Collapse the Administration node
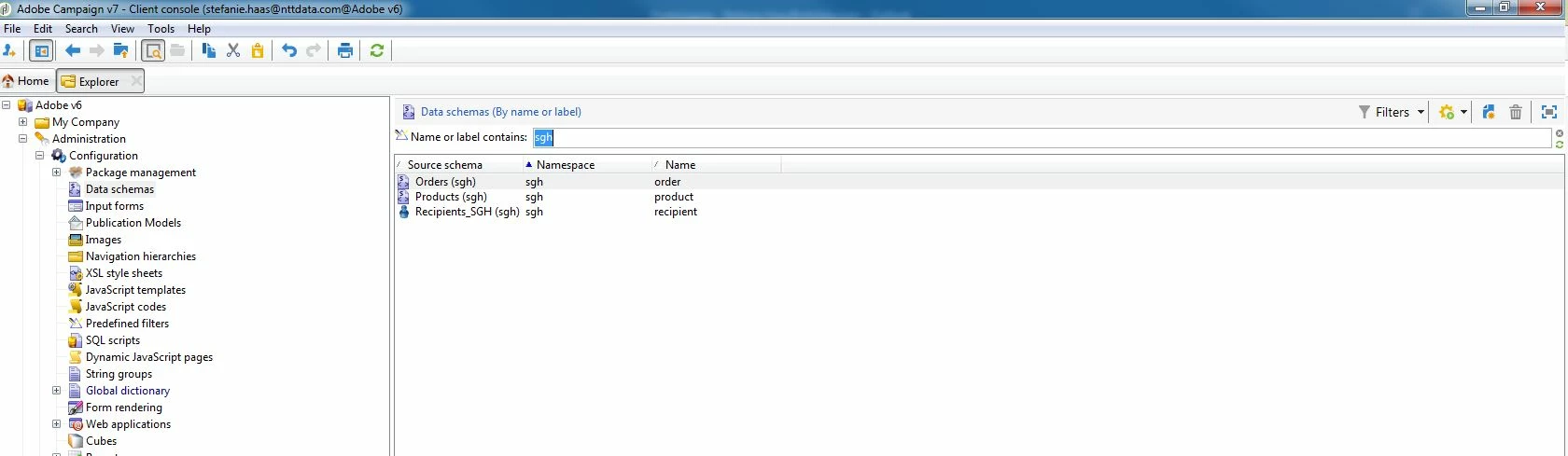1568x456 pixels. pyautogui.click(x=23, y=139)
